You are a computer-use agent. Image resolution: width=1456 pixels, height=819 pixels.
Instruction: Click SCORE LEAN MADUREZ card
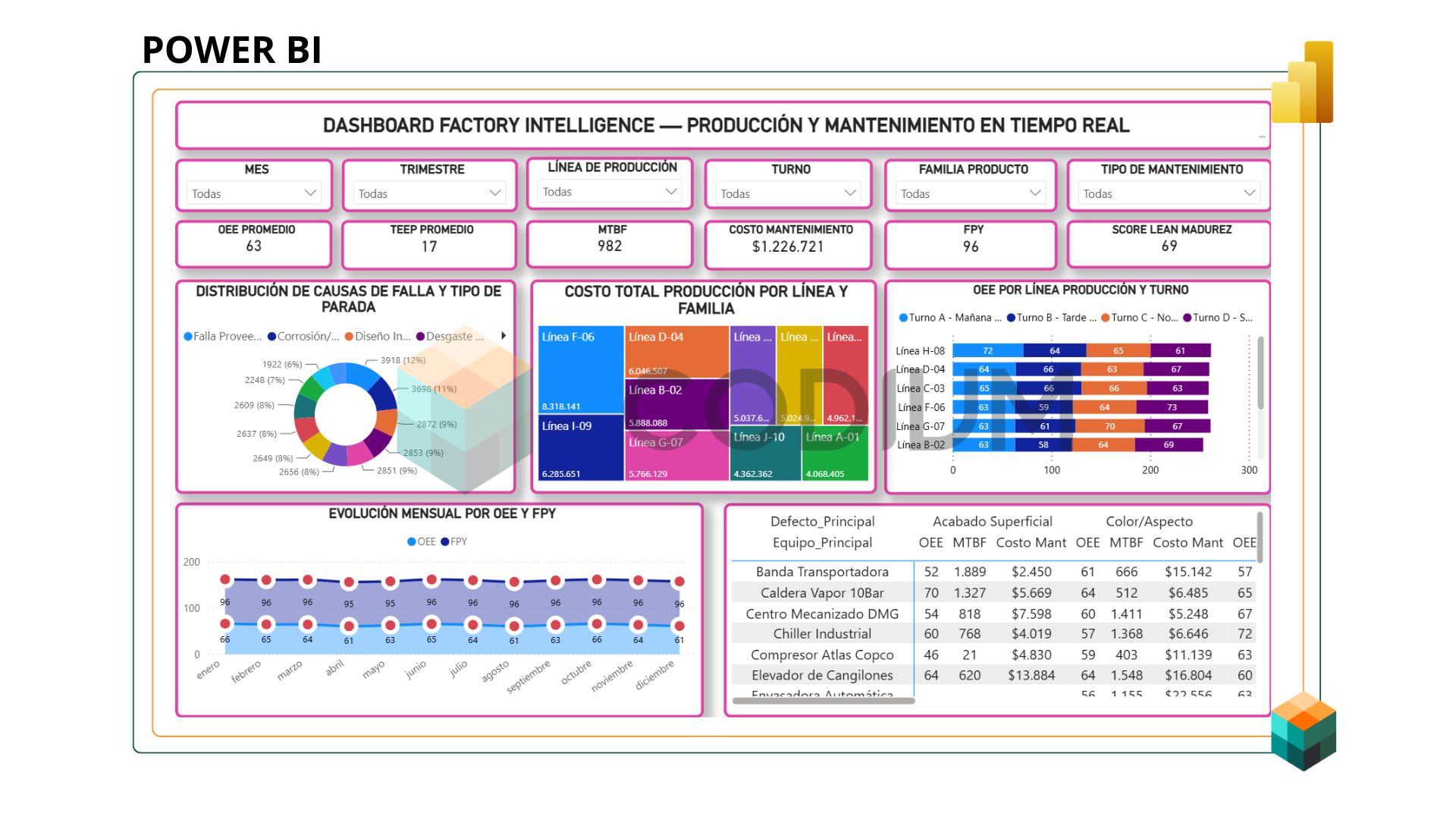tap(1169, 244)
